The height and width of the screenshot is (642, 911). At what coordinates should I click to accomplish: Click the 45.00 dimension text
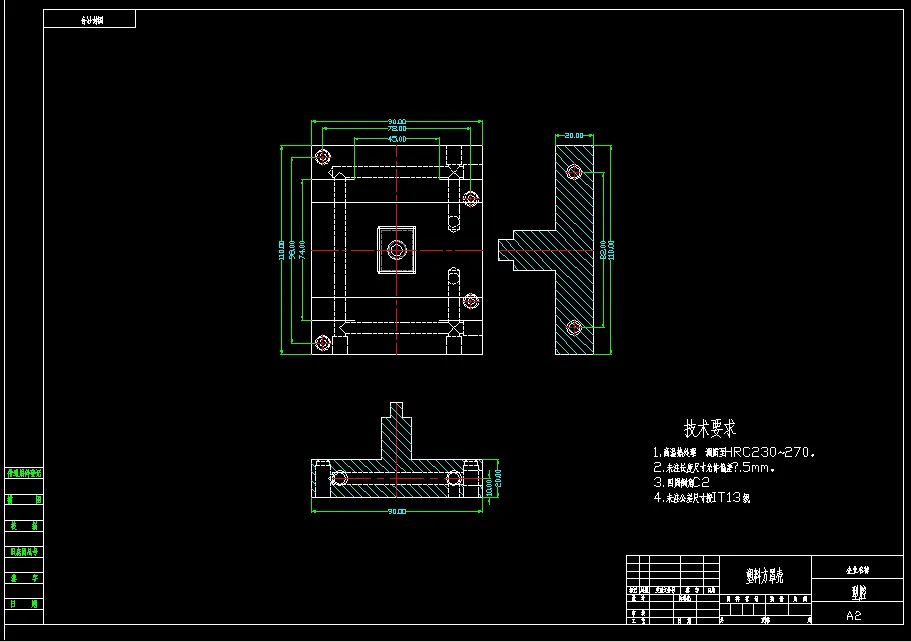coord(397,139)
